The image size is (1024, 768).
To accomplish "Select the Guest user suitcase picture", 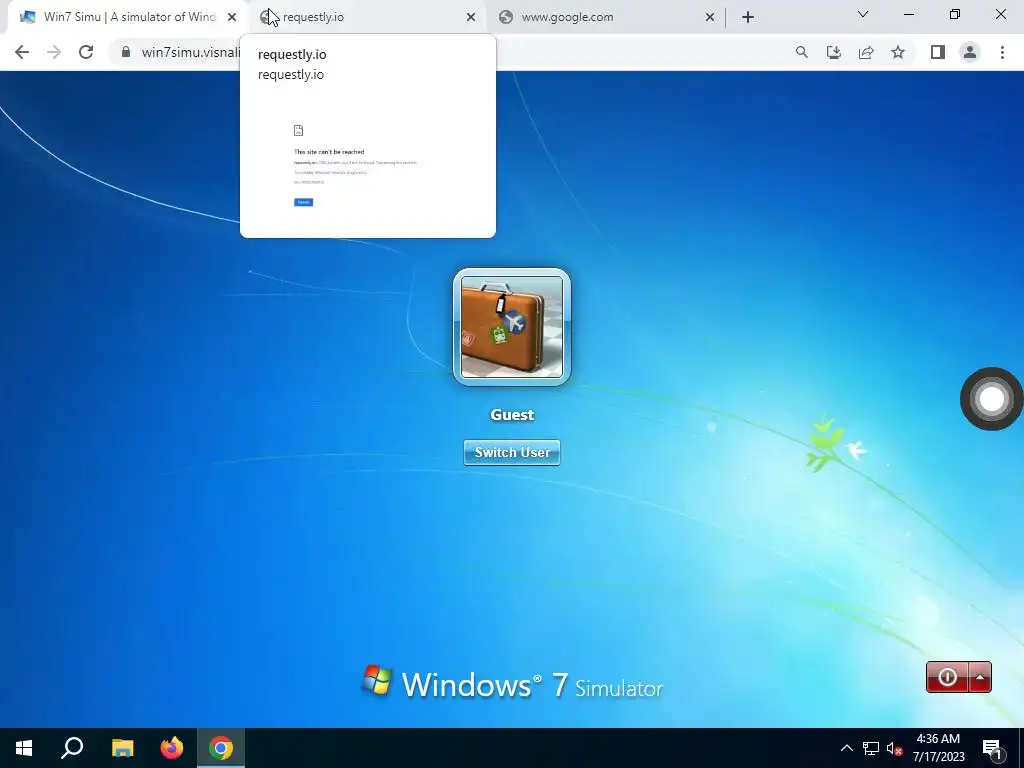I will tap(512, 327).
